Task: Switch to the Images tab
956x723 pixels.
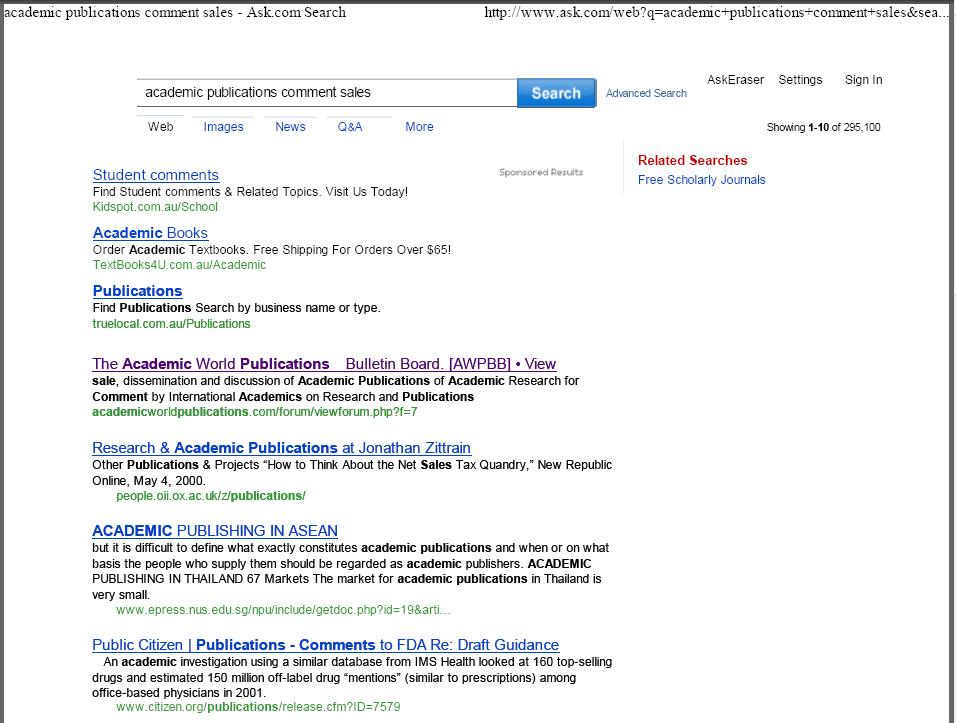Action: pyautogui.click(x=223, y=127)
